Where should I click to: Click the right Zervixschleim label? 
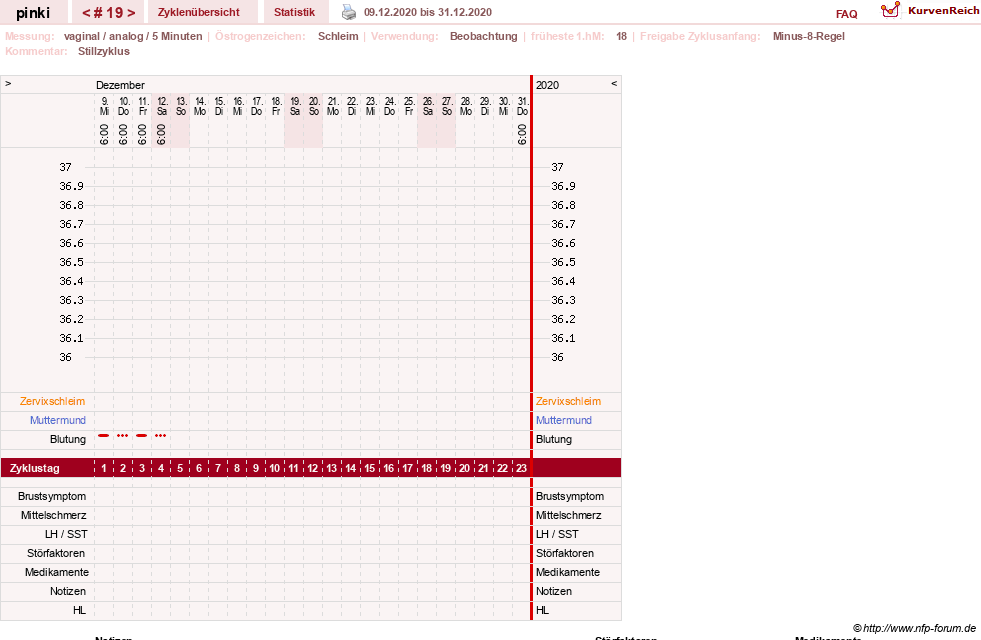(568, 401)
